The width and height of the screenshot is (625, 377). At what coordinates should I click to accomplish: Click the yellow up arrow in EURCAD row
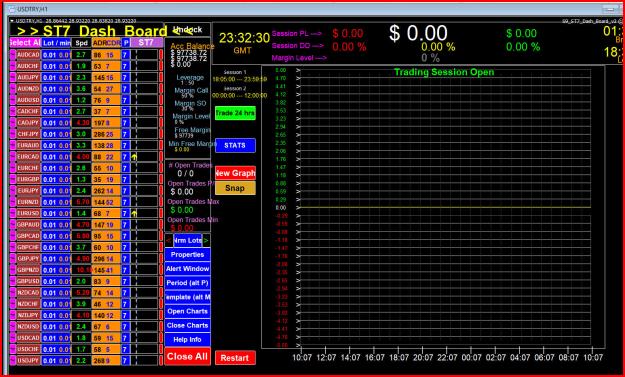[x=134, y=157]
